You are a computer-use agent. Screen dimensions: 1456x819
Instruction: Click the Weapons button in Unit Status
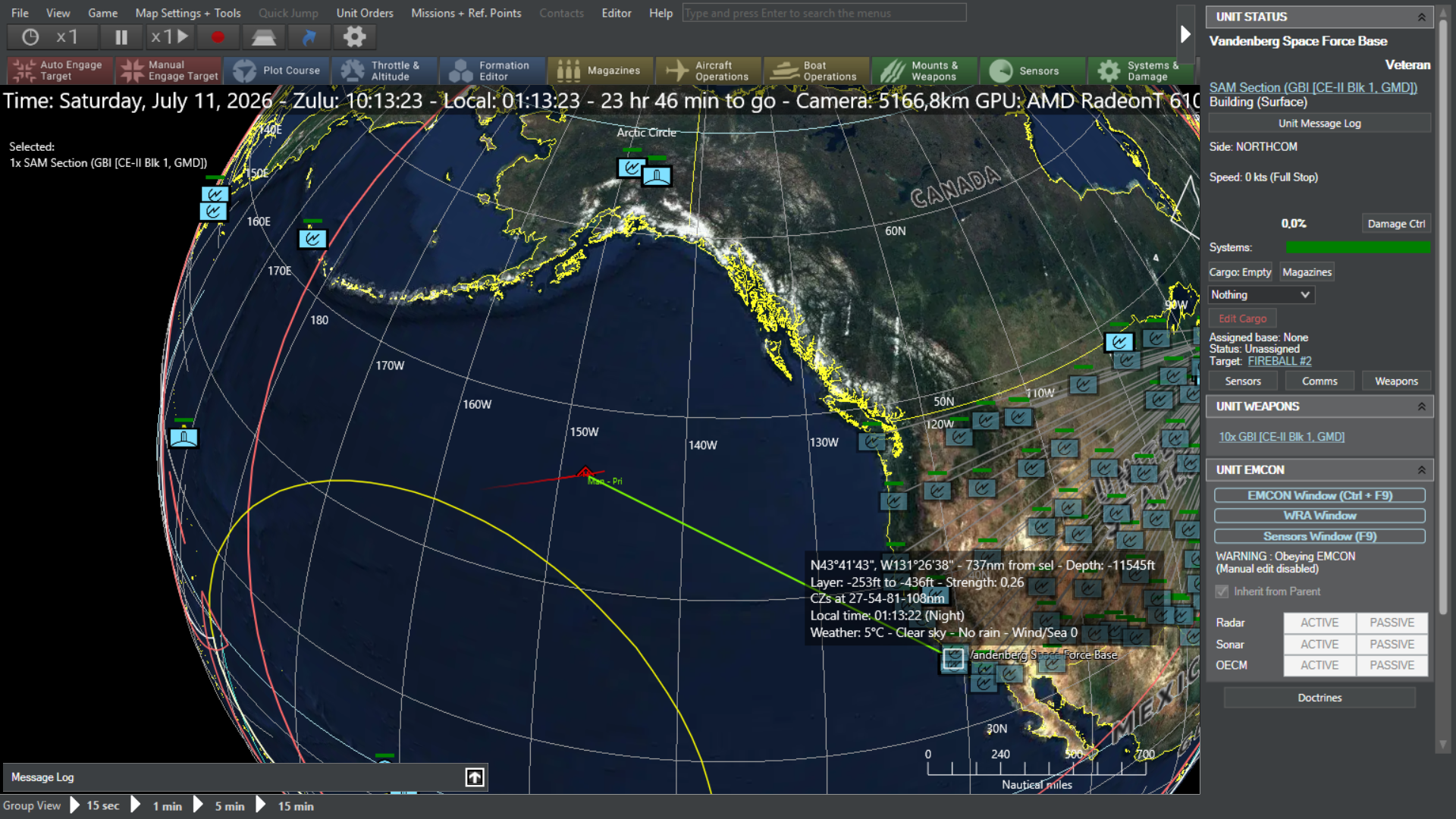(1396, 381)
